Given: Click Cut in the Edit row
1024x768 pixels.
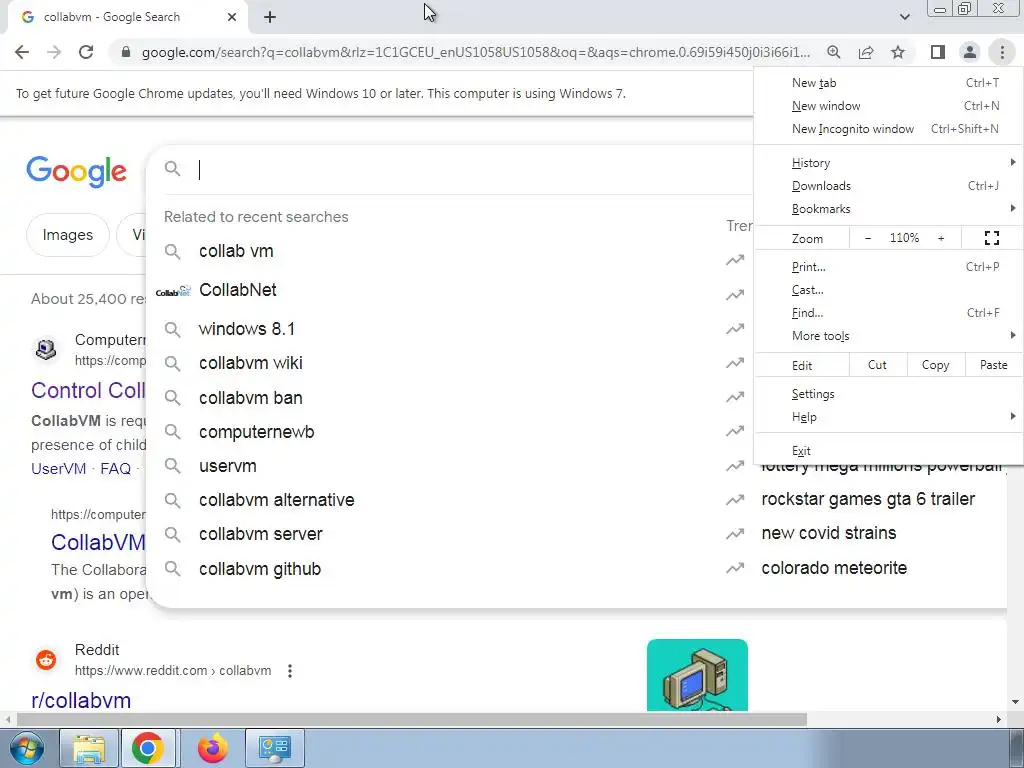Looking at the screenshot, I should click(878, 365).
